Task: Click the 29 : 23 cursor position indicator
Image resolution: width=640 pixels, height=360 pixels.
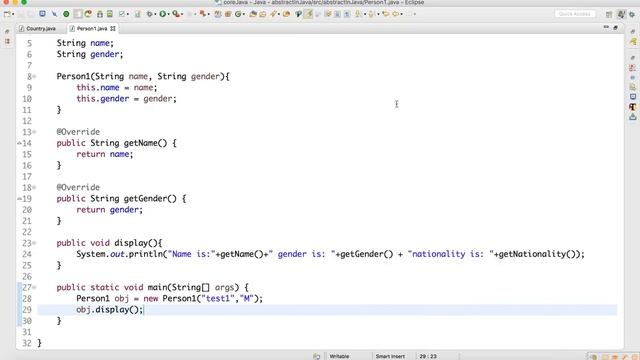Action: click(x=428, y=356)
